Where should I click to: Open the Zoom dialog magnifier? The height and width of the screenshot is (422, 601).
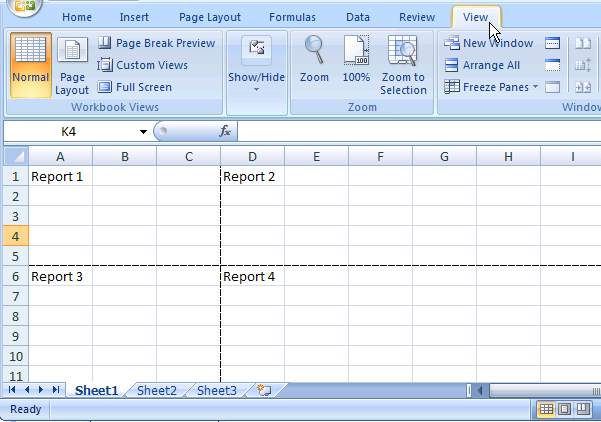pyautogui.click(x=314, y=59)
